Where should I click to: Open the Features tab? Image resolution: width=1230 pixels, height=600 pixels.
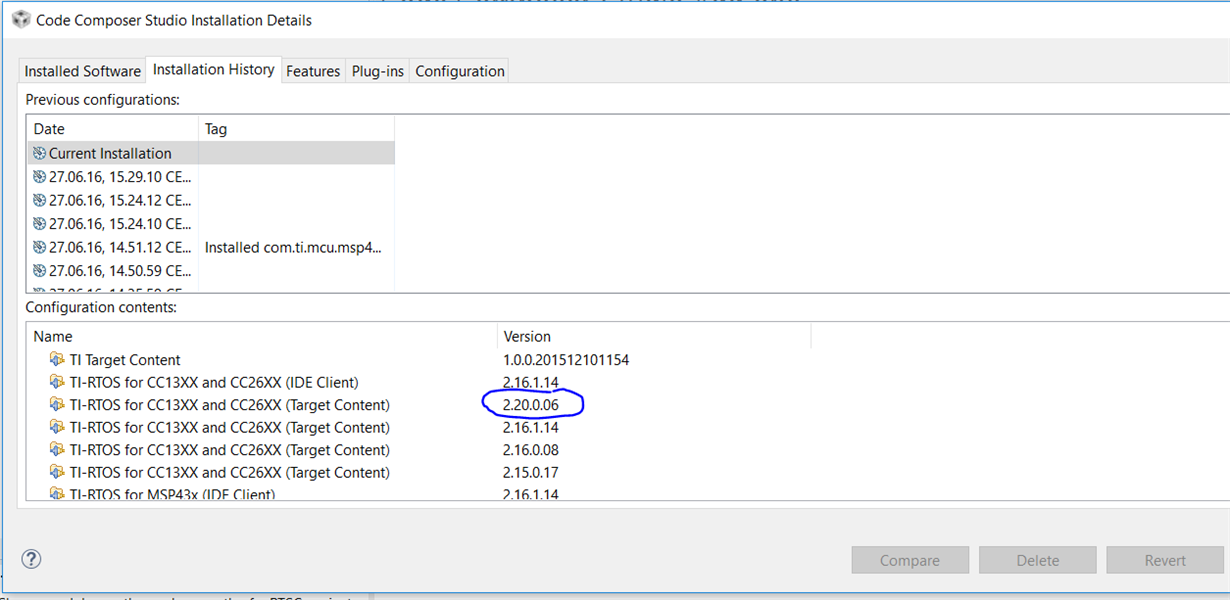click(313, 71)
